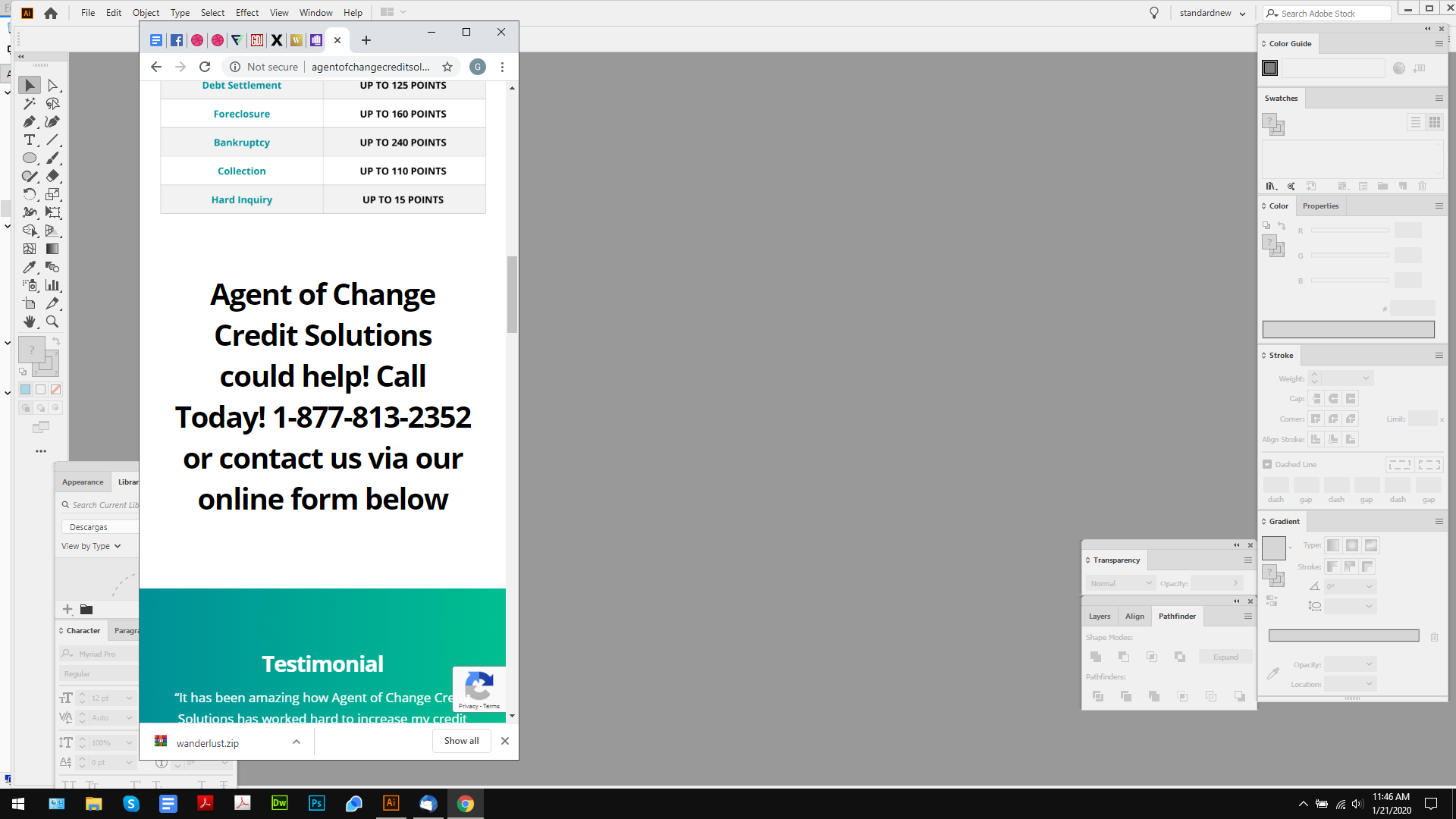
Task: Activate the Zoom tool
Action: coord(52,322)
